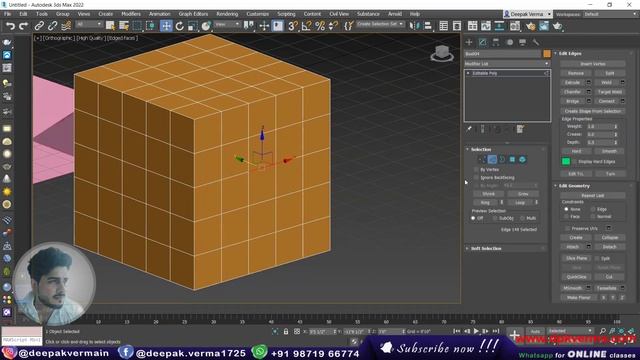
Task: Click the Ring selection button
Action: click(x=485, y=202)
